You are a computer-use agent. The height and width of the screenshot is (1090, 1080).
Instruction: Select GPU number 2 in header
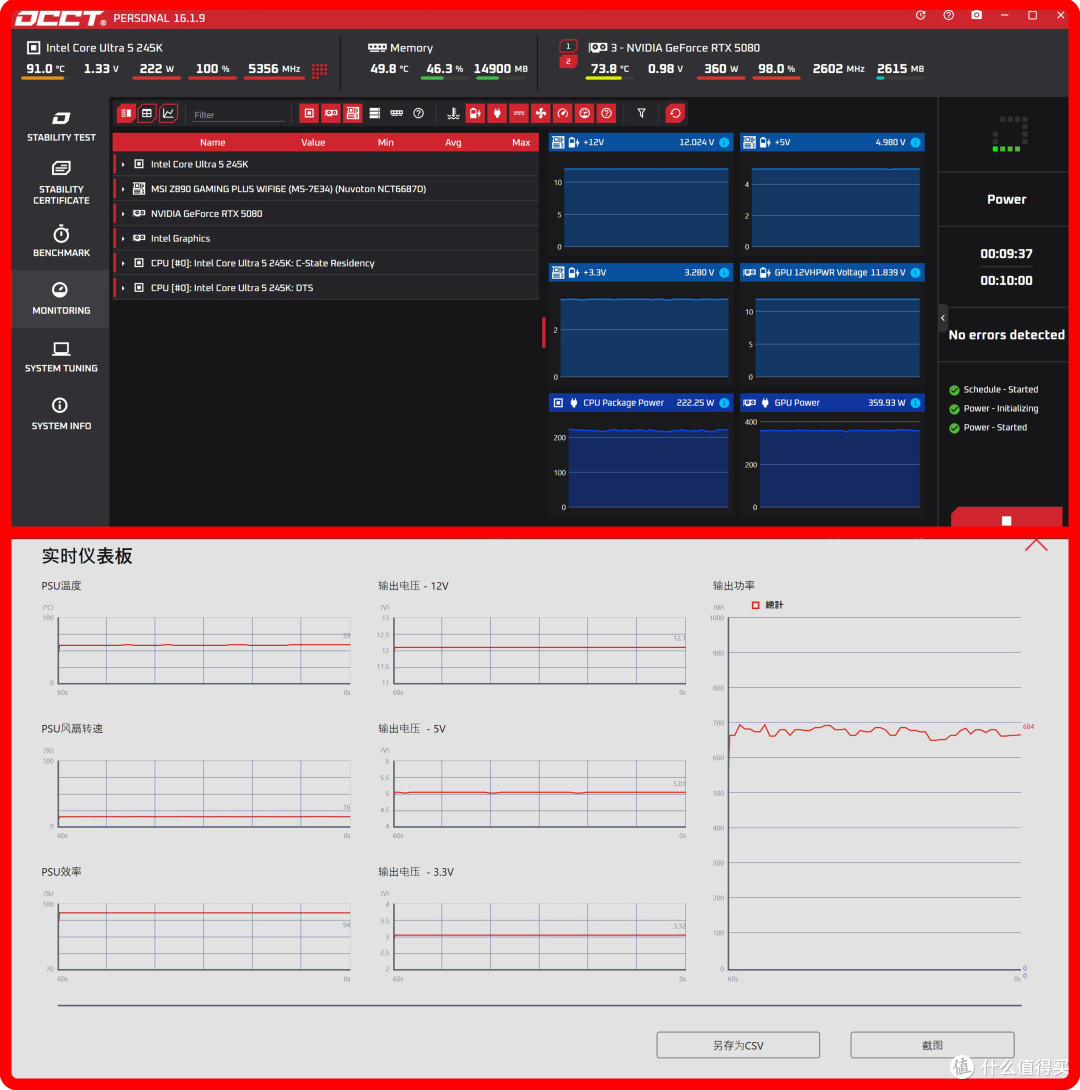click(x=568, y=62)
